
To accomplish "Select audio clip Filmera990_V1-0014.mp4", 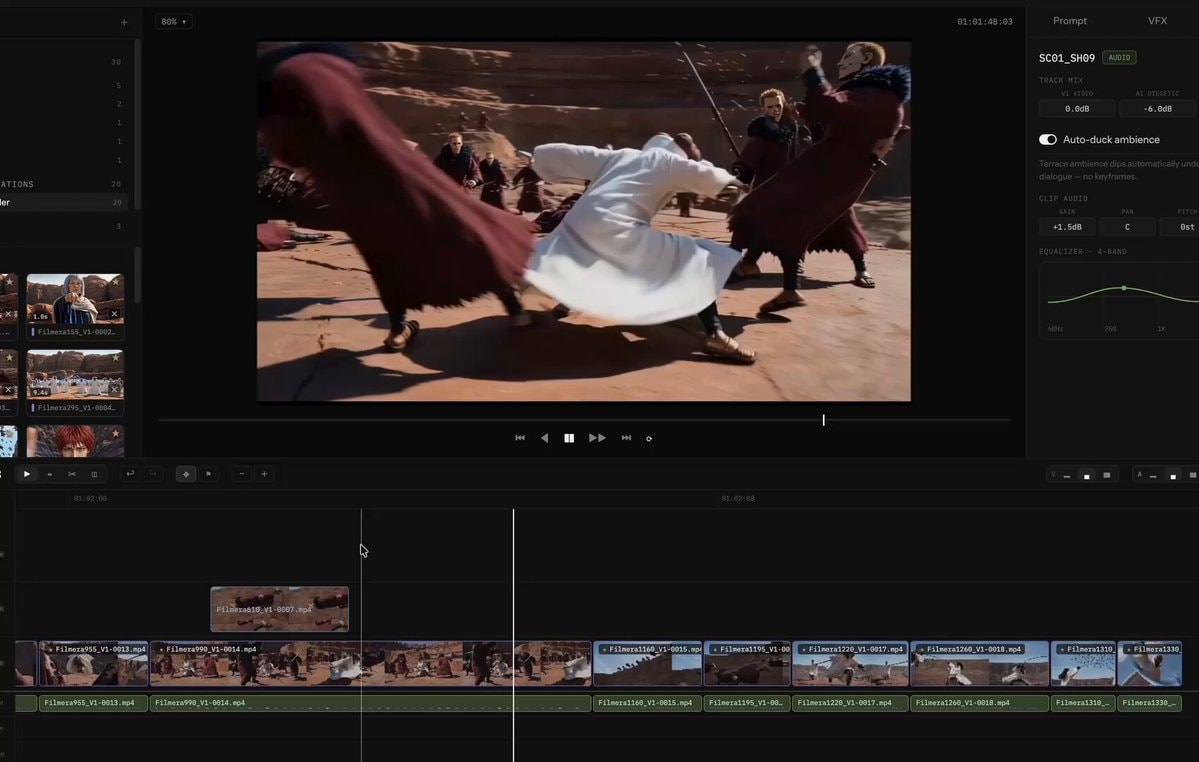I will [371, 703].
